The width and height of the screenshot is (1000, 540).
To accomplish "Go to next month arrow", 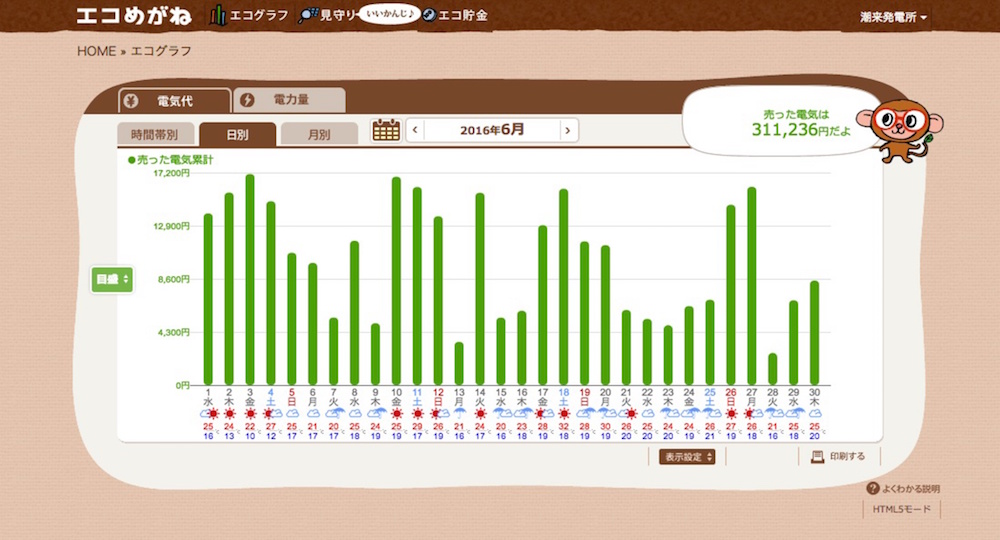I will point(568,130).
